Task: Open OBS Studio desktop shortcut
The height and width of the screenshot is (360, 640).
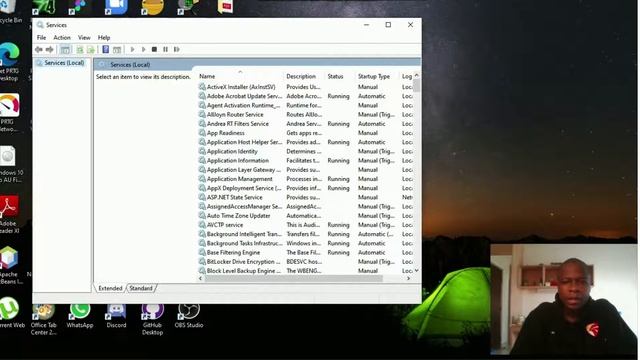Action: point(189,317)
